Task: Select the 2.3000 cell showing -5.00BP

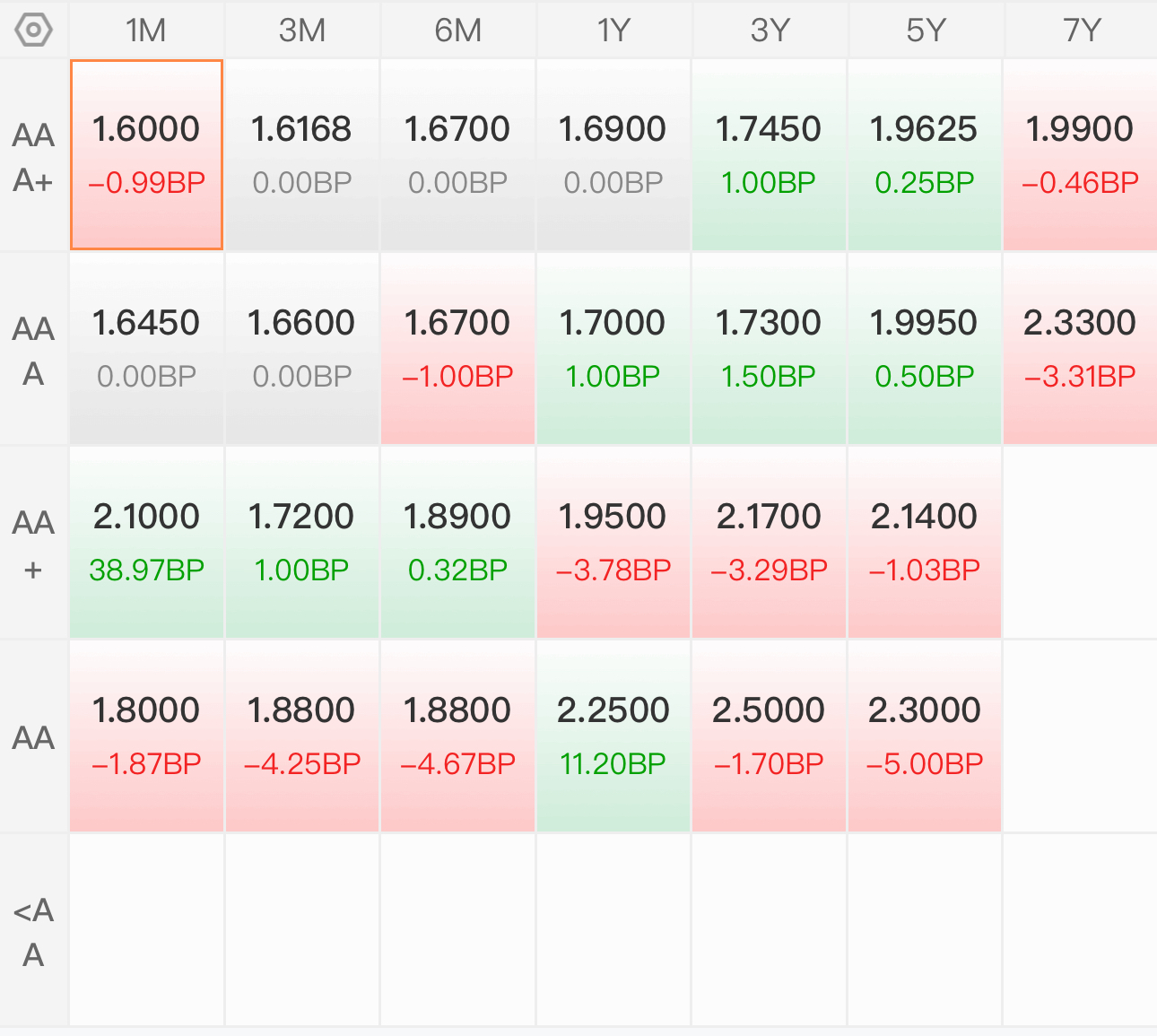Action: (924, 736)
